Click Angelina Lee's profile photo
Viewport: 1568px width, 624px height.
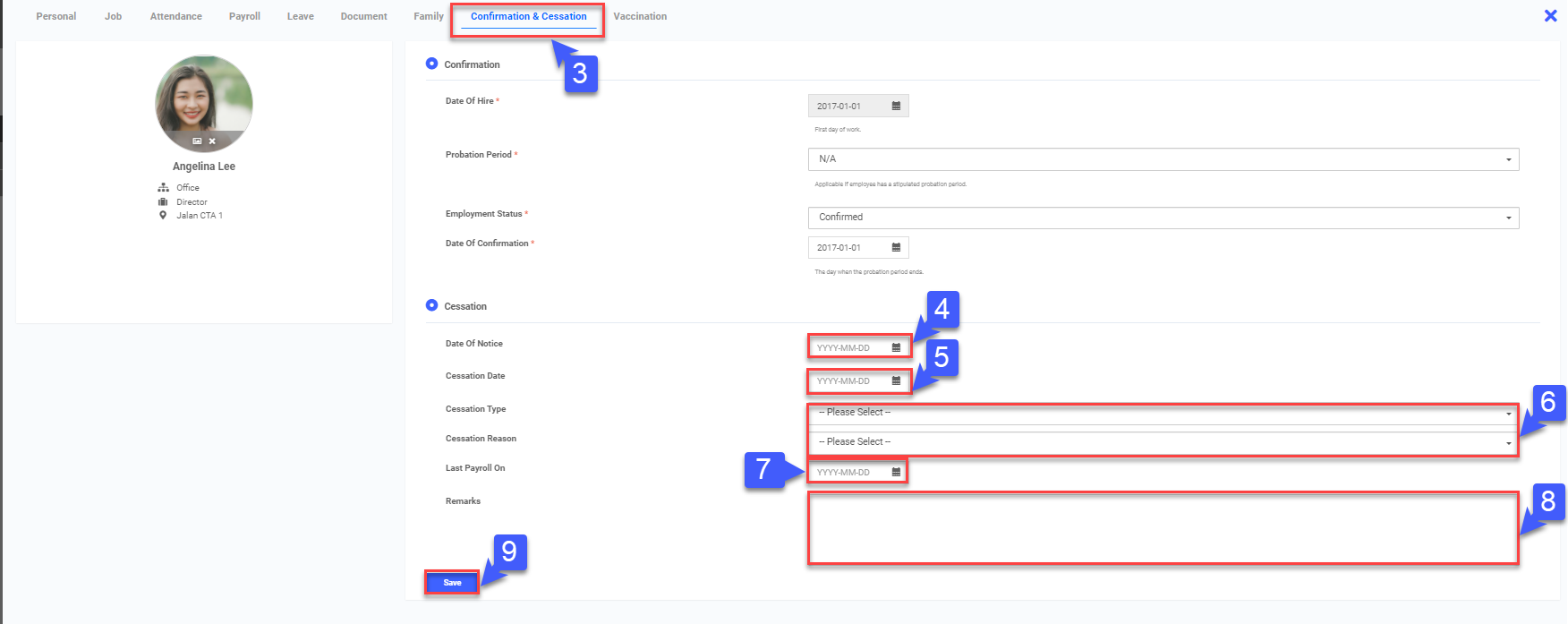[x=204, y=98]
